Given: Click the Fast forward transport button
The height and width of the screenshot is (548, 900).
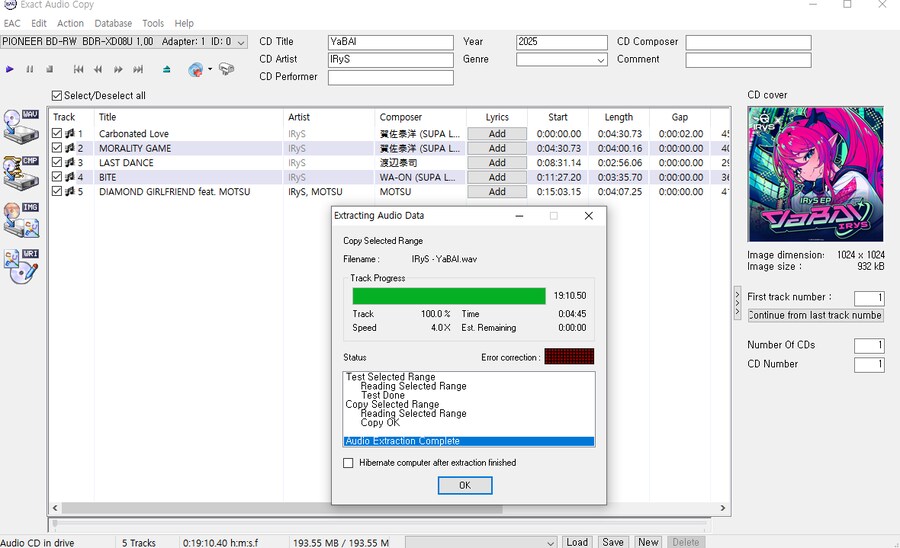Looking at the screenshot, I should (x=118, y=69).
